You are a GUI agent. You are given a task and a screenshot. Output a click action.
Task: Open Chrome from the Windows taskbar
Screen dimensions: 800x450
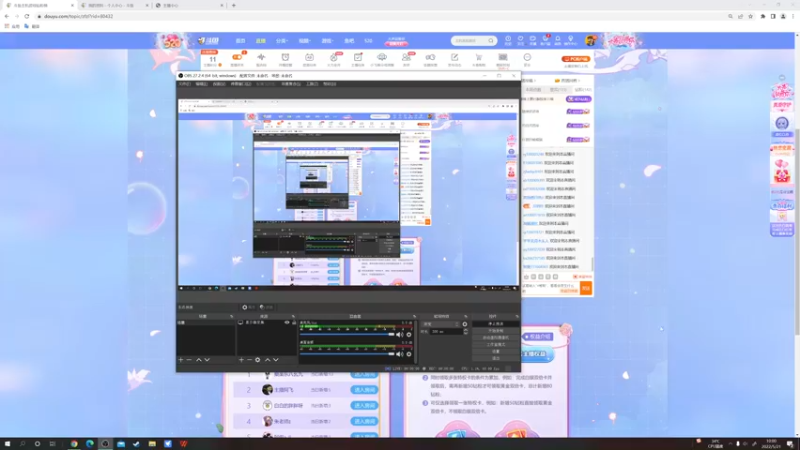point(74,444)
